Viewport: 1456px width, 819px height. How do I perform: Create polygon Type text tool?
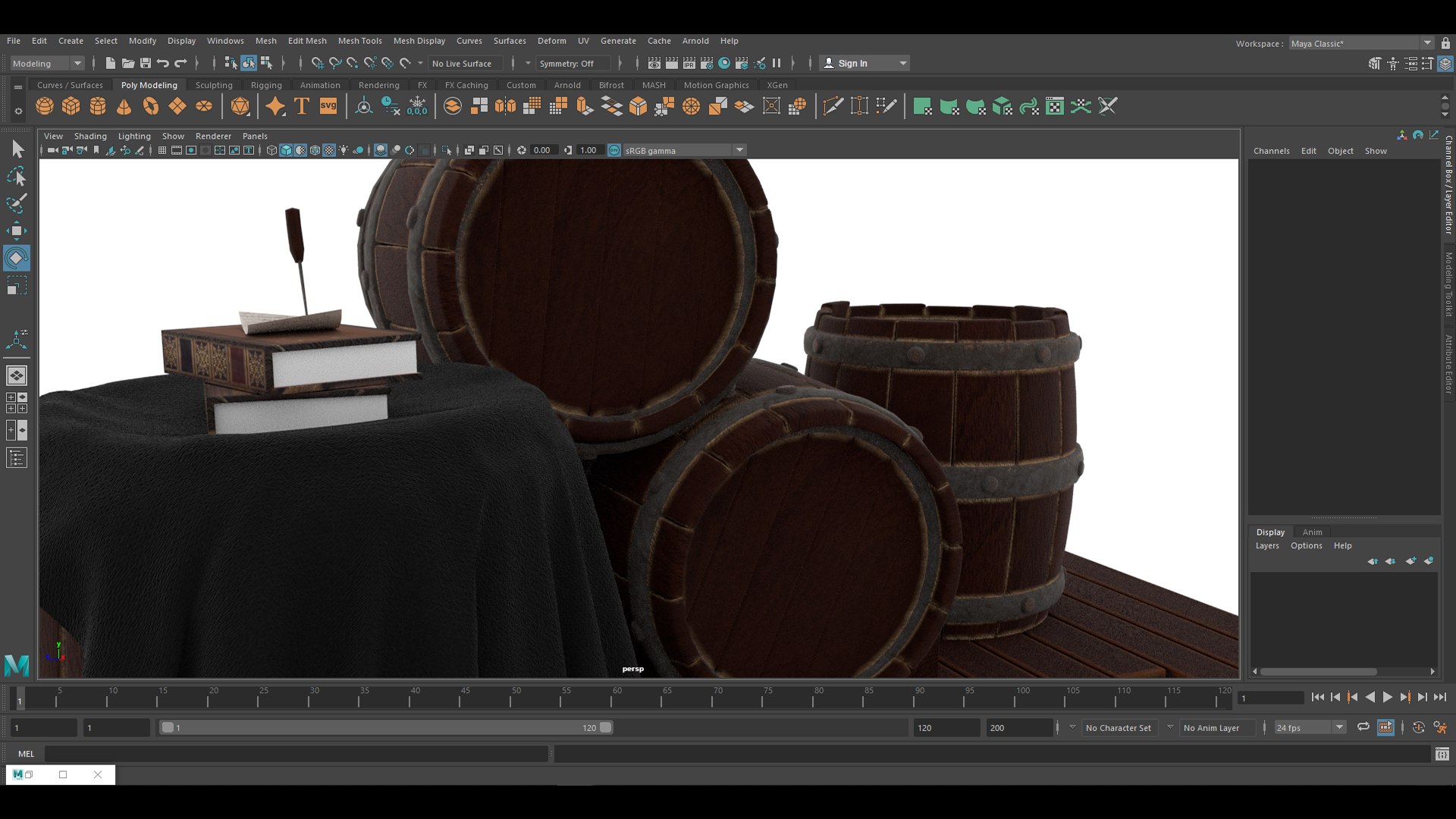(x=302, y=106)
